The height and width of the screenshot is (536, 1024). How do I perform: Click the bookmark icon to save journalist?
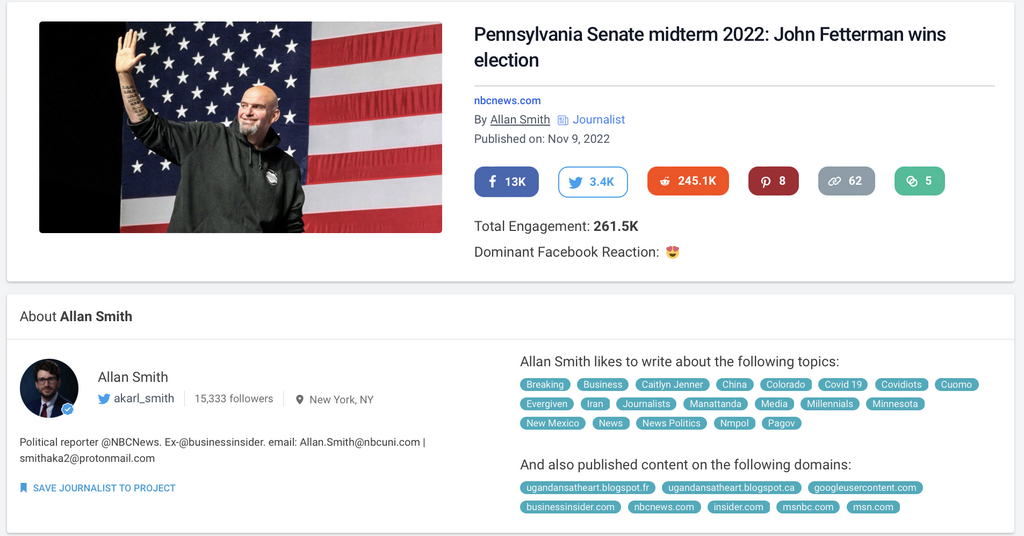(x=24, y=488)
